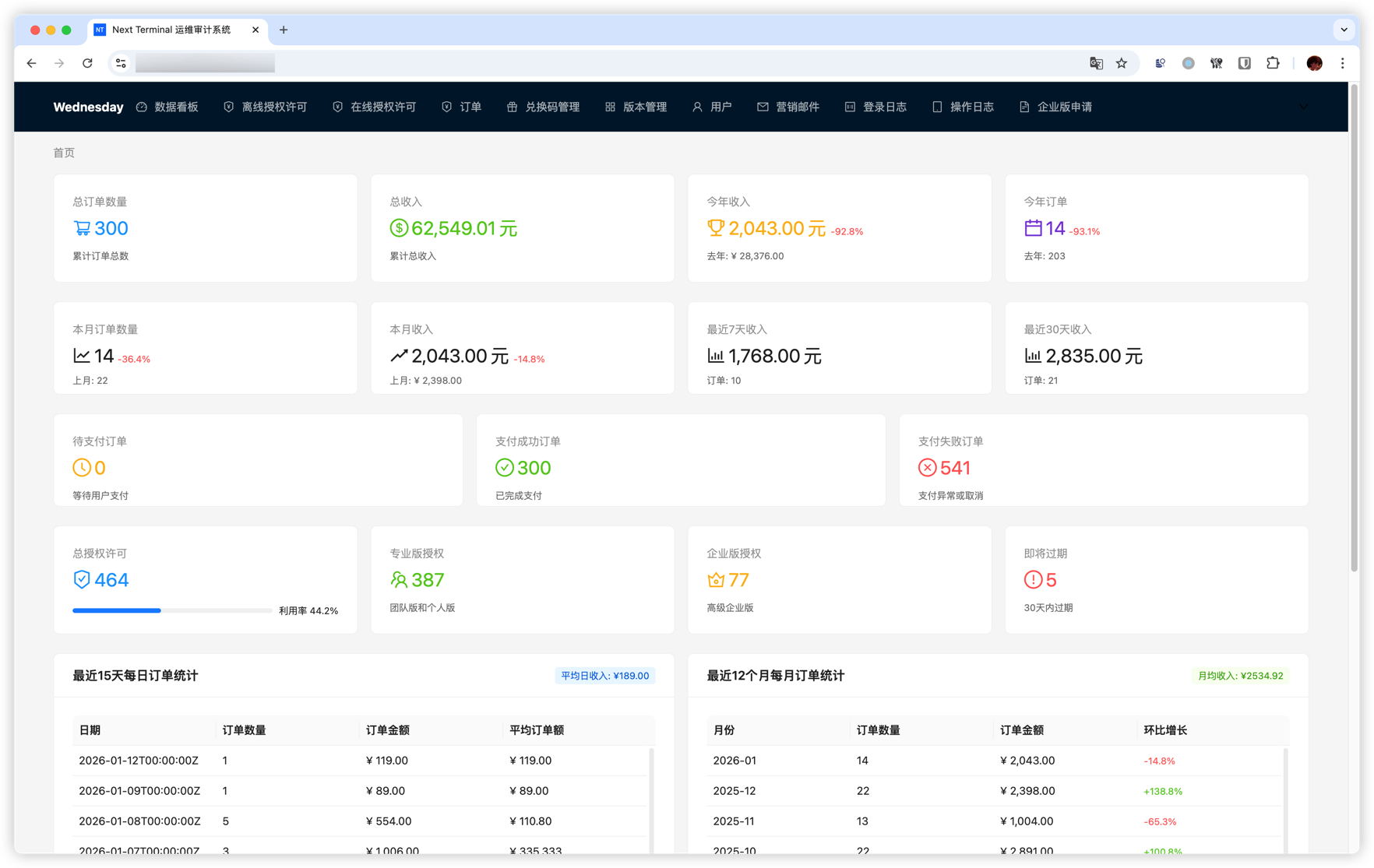Click the shield icon in 总授权许可 card
Image resolution: width=1374 pixels, height=868 pixels.
[x=82, y=580]
